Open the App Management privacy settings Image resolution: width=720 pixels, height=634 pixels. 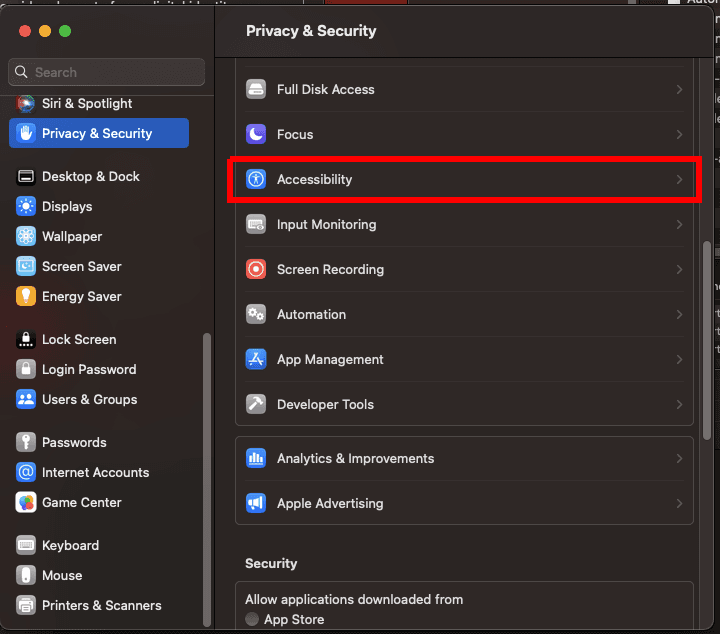tap(464, 359)
